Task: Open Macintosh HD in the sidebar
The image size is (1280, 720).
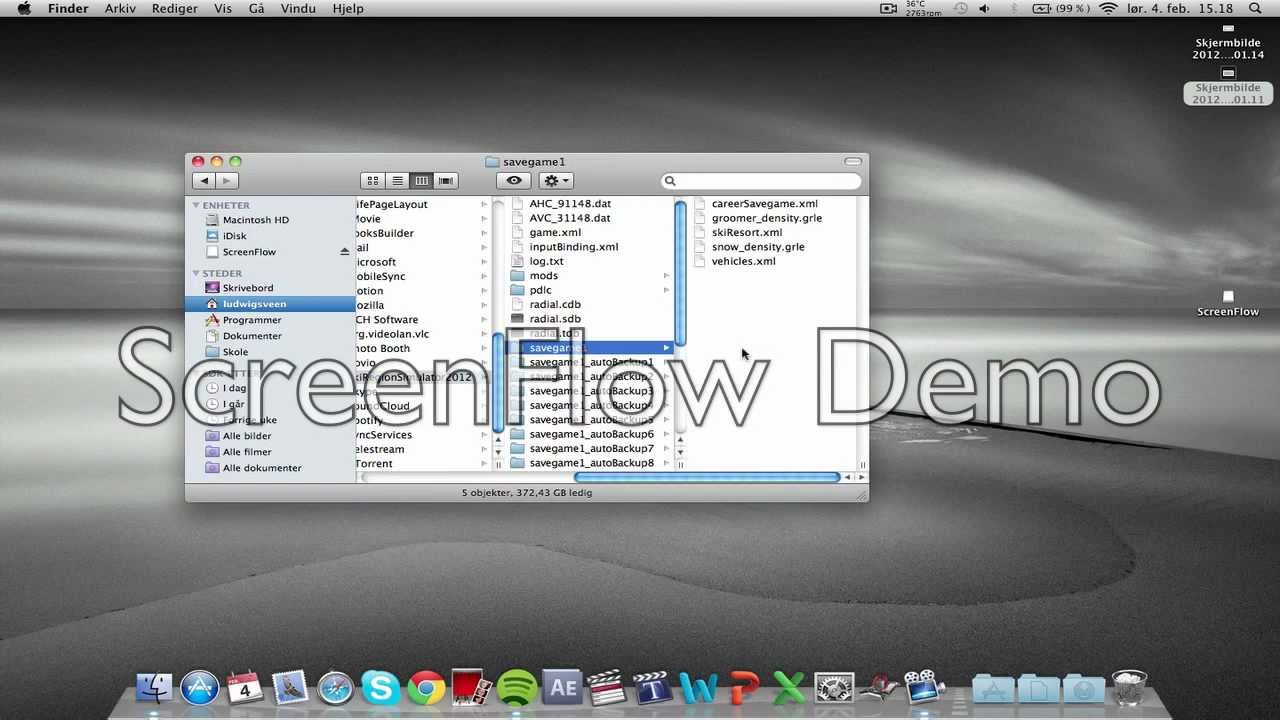Action: (255, 220)
